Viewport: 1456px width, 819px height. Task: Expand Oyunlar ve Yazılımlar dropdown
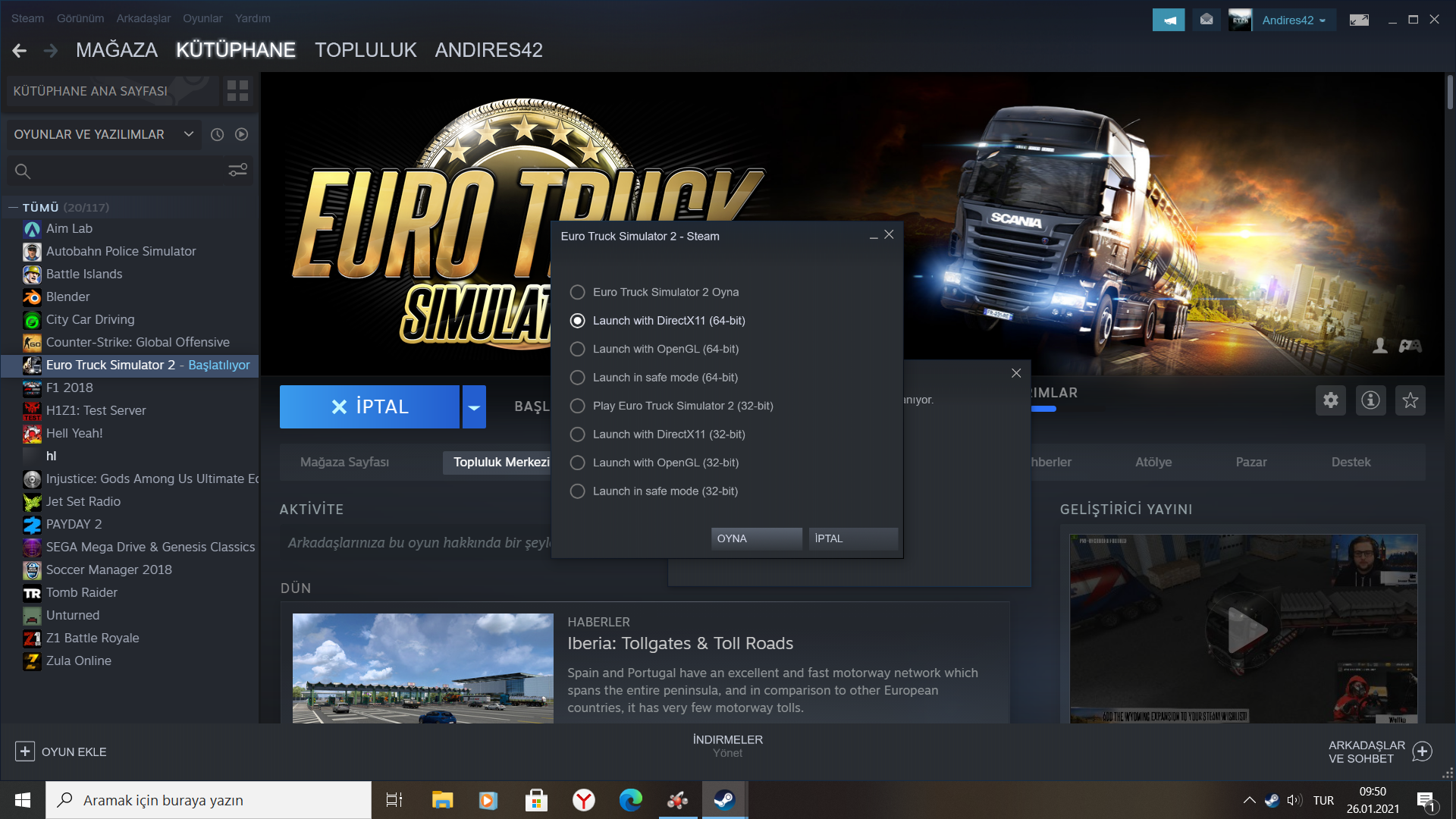(x=188, y=134)
